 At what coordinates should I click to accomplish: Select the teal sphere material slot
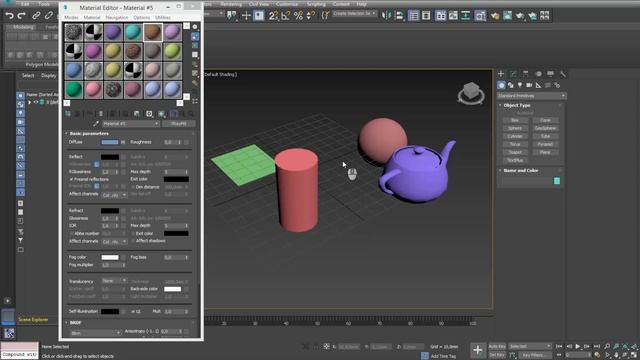point(133,32)
